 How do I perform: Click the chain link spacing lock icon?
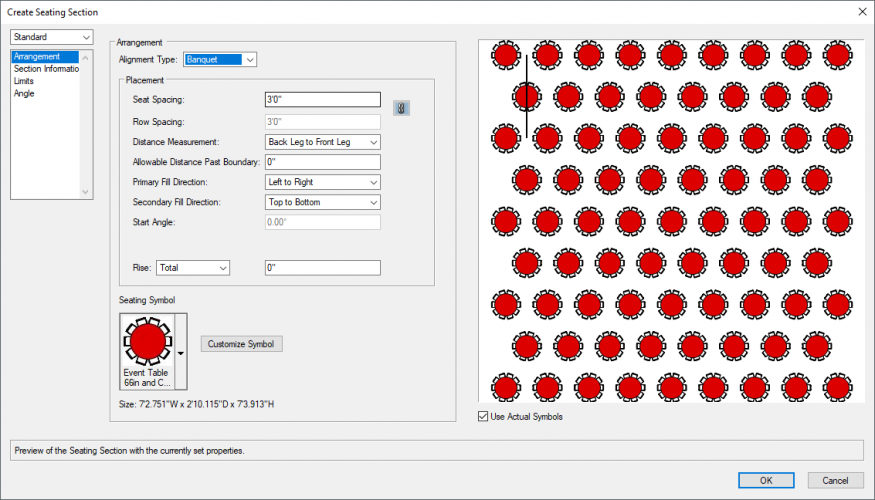(402, 108)
